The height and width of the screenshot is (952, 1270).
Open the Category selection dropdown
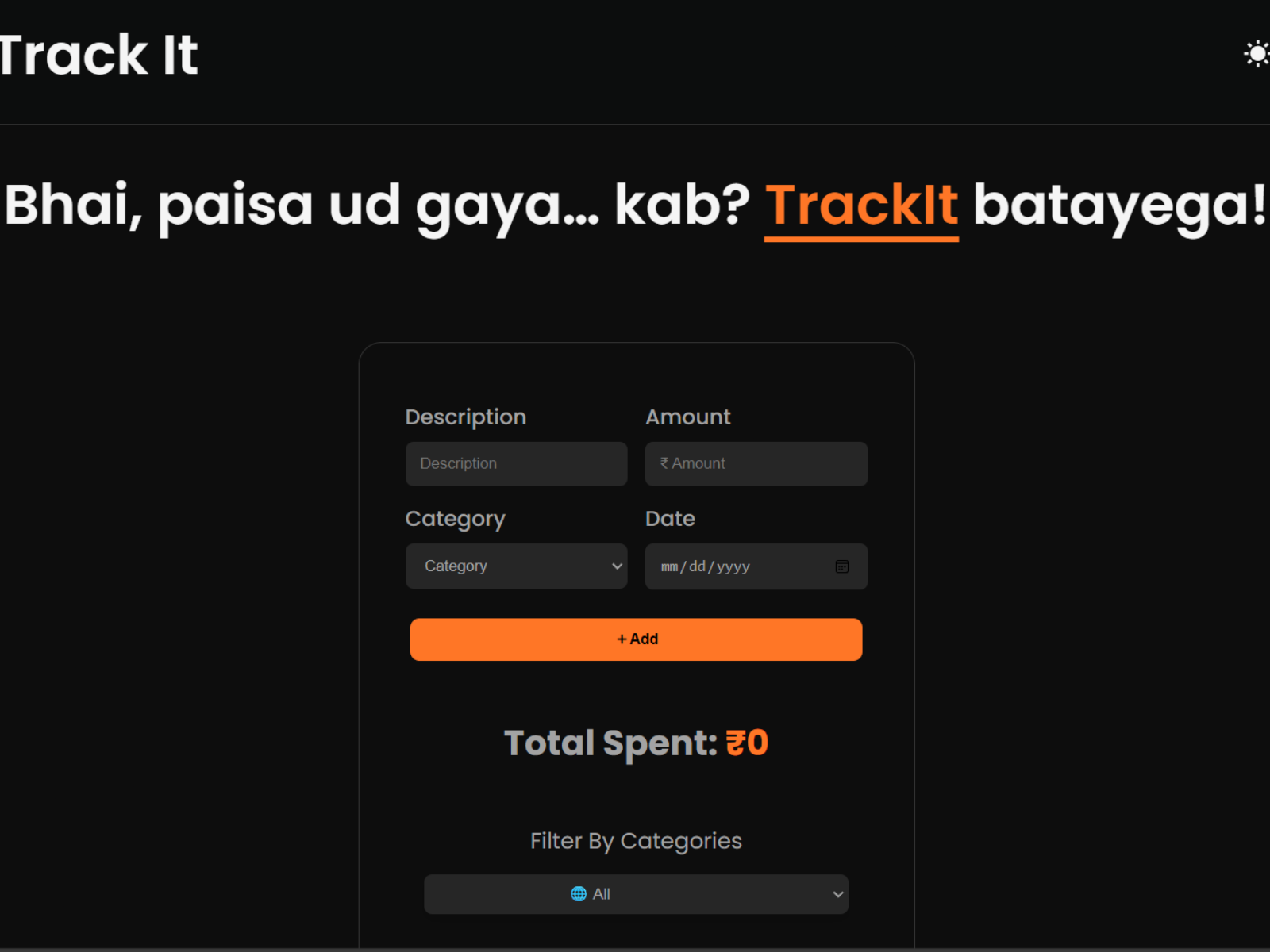pos(516,566)
